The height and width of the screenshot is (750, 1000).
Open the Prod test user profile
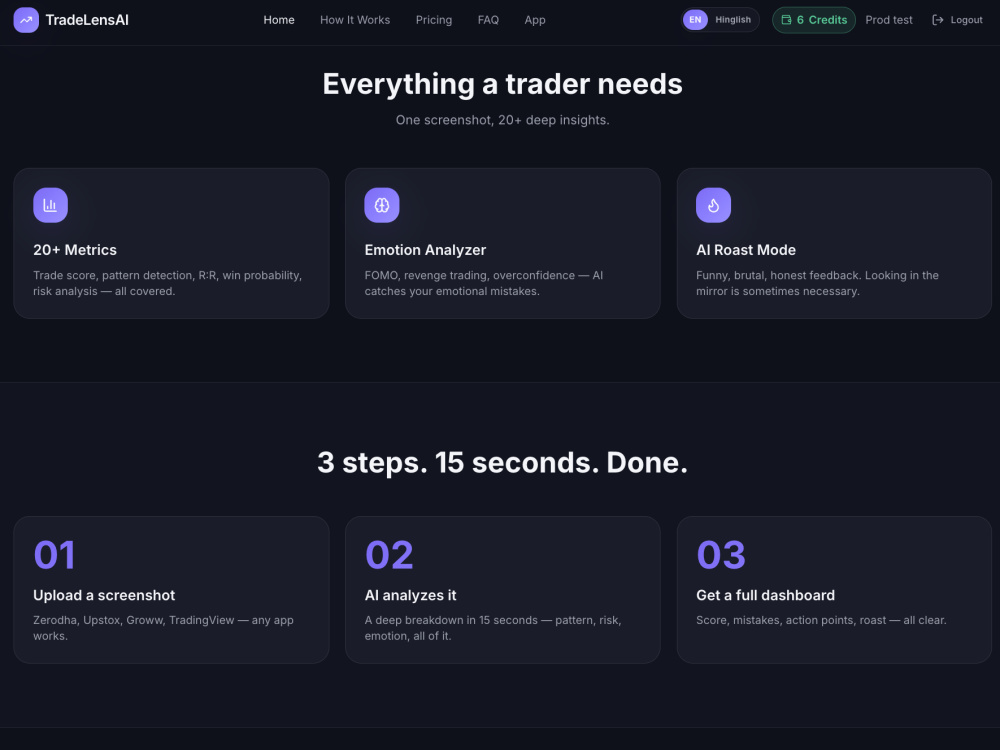click(888, 20)
